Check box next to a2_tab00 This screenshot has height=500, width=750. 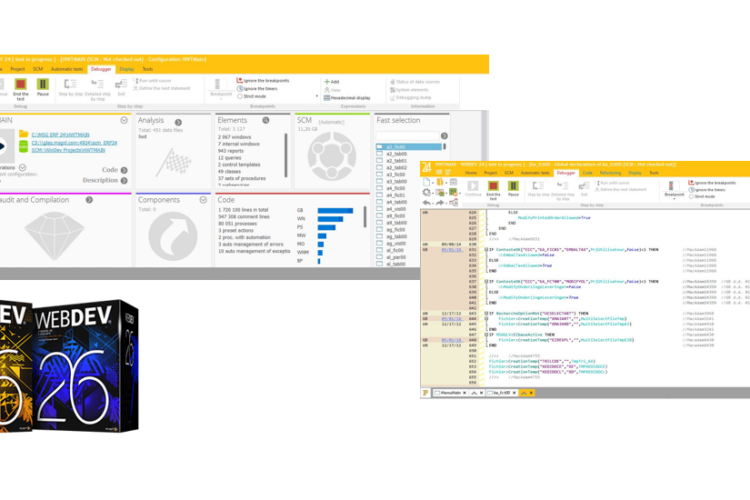point(379,154)
